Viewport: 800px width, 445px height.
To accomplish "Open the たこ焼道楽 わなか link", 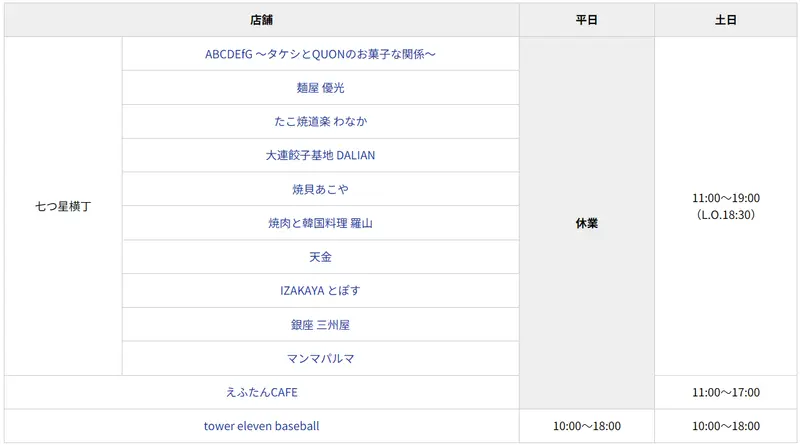I will click(x=320, y=122).
